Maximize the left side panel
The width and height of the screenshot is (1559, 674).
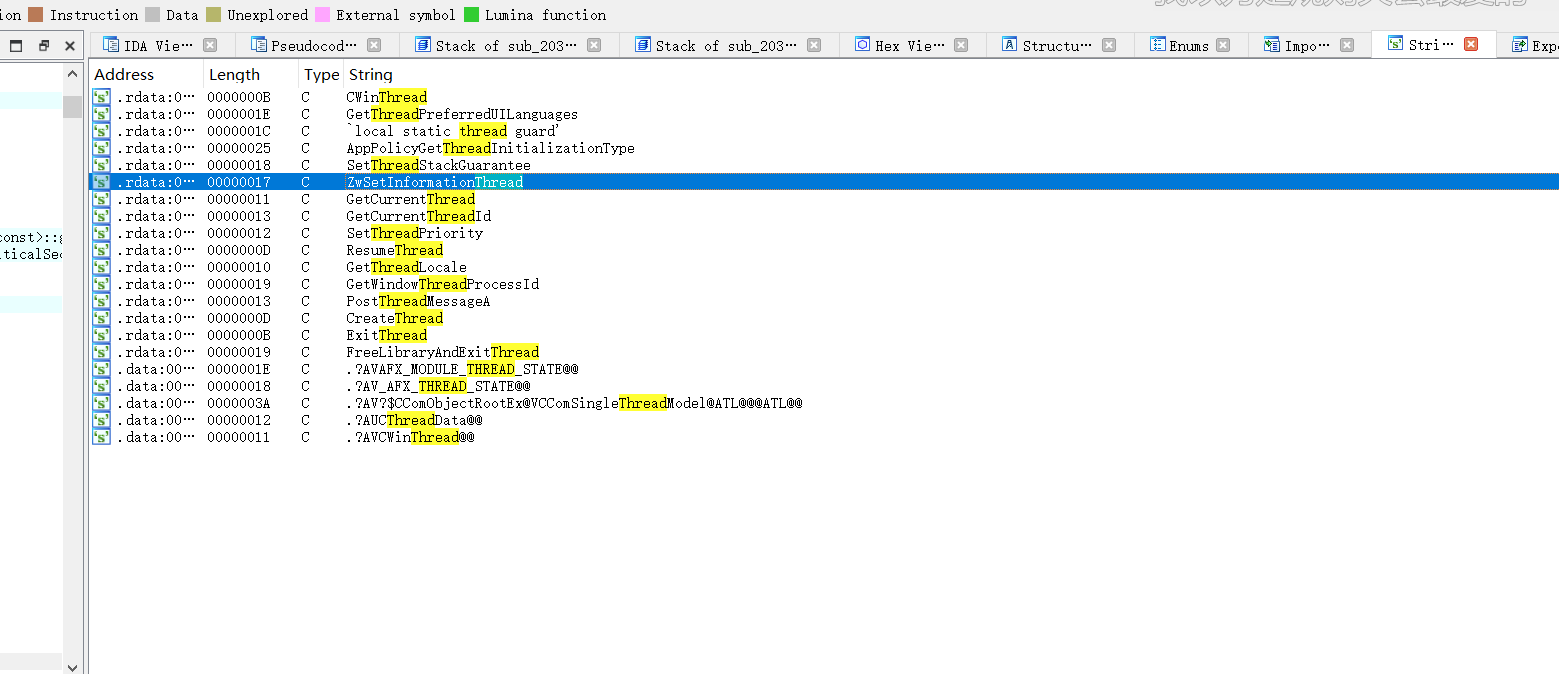pyautogui.click(x=17, y=46)
